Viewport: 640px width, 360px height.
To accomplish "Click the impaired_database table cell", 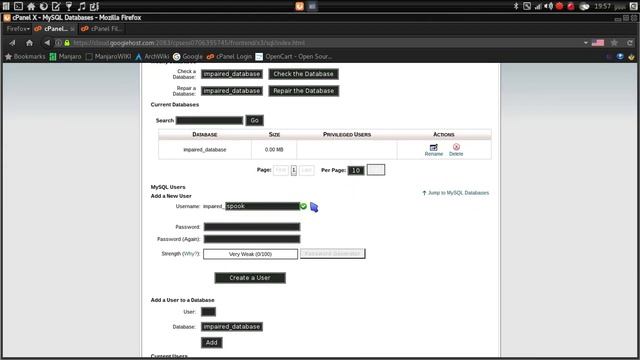I will [x=205, y=150].
